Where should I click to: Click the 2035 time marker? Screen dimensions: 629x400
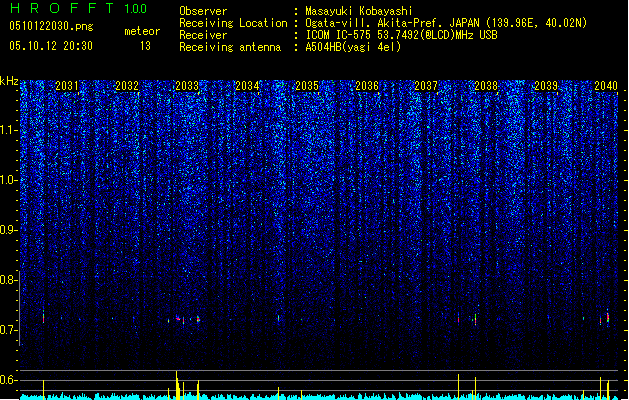pyautogui.click(x=307, y=86)
